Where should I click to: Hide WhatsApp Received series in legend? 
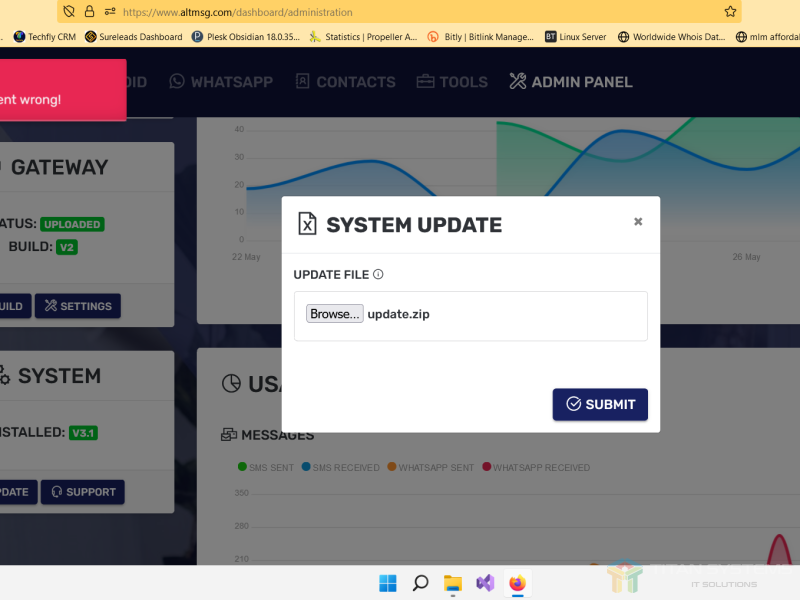(x=536, y=467)
